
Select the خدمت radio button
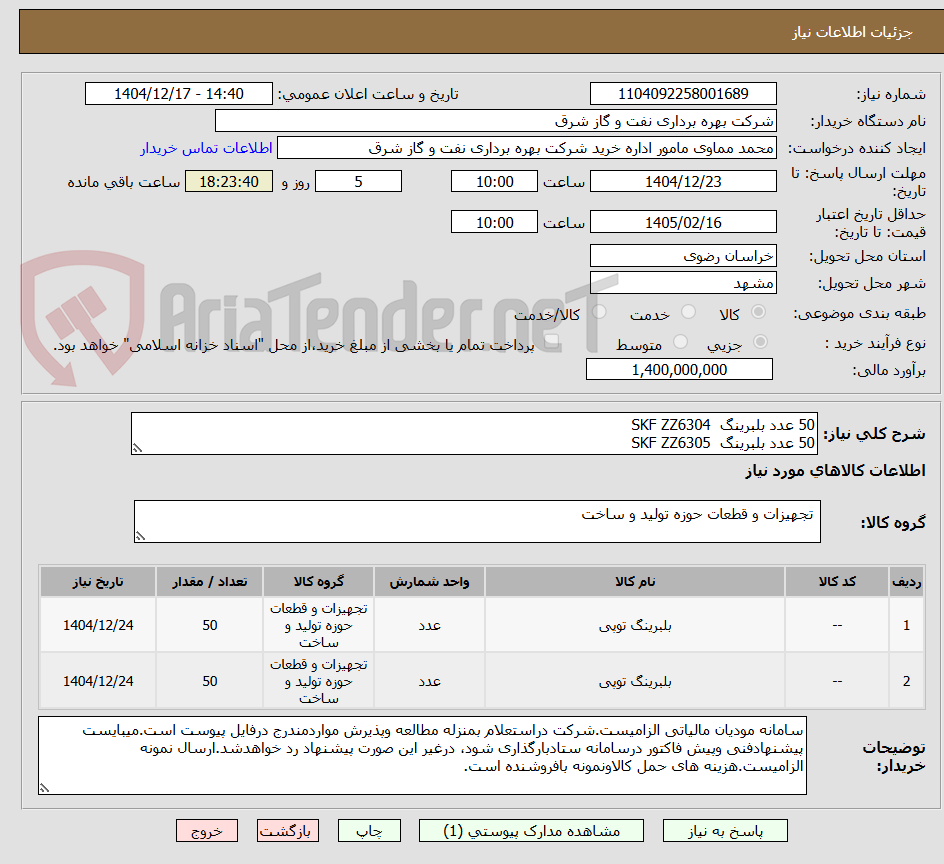[688, 312]
